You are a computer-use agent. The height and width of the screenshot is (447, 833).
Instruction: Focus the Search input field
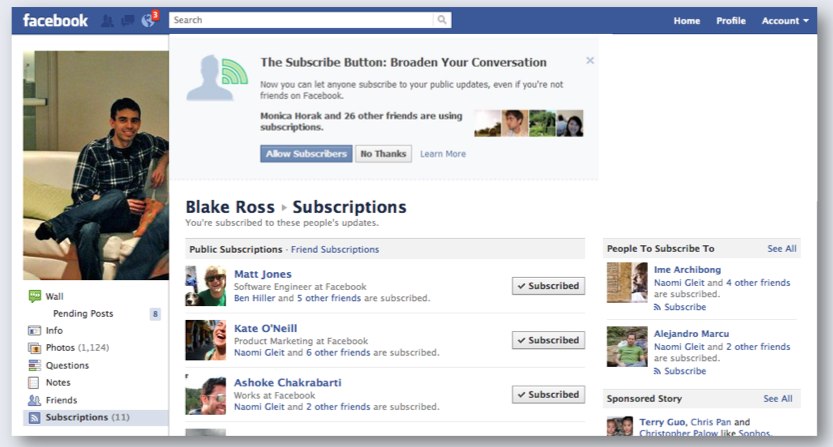[x=301, y=20]
